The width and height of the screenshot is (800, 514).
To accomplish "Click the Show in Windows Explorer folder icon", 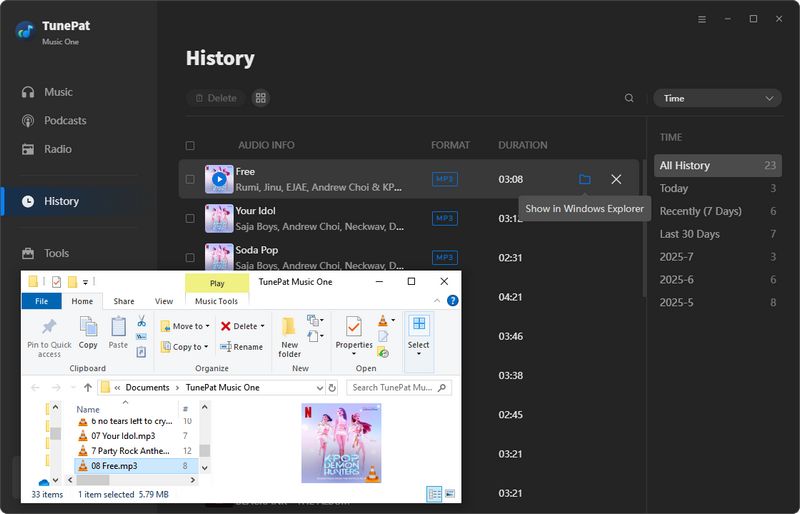I will [585, 179].
